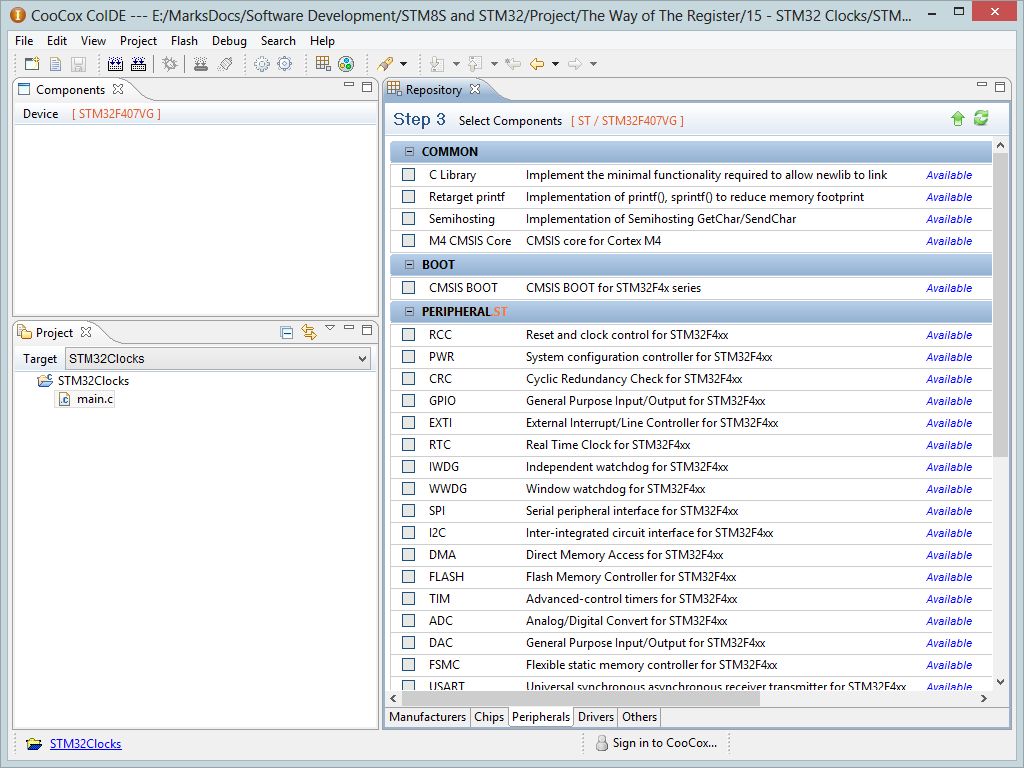Click the flashlight search toolbar icon
The image size is (1024, 768).
coord(385,64)
